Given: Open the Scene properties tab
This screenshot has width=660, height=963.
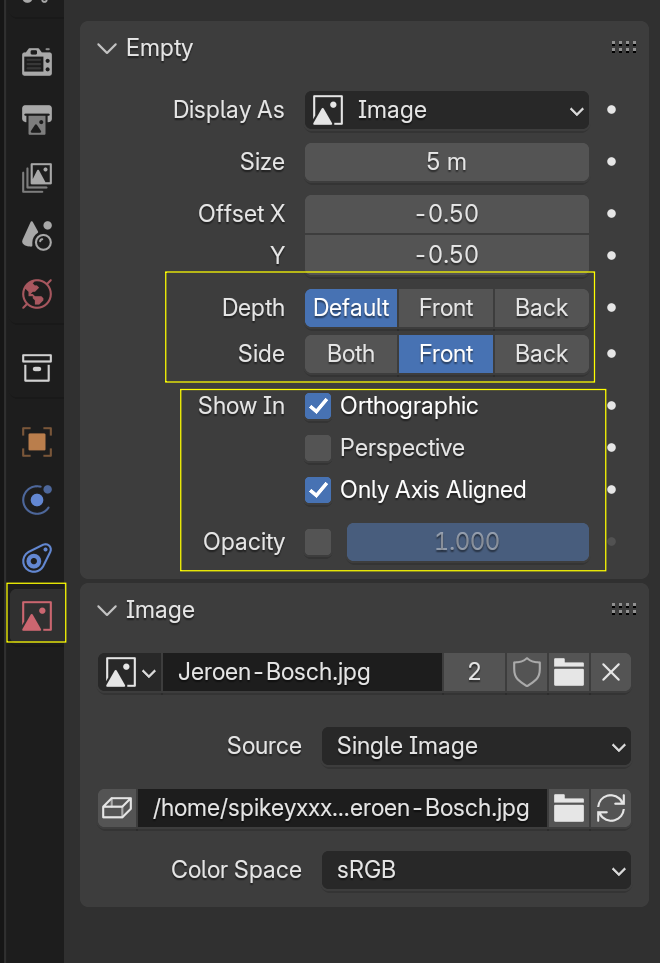Looking at the screenshot, I should (x=37, y=236).
